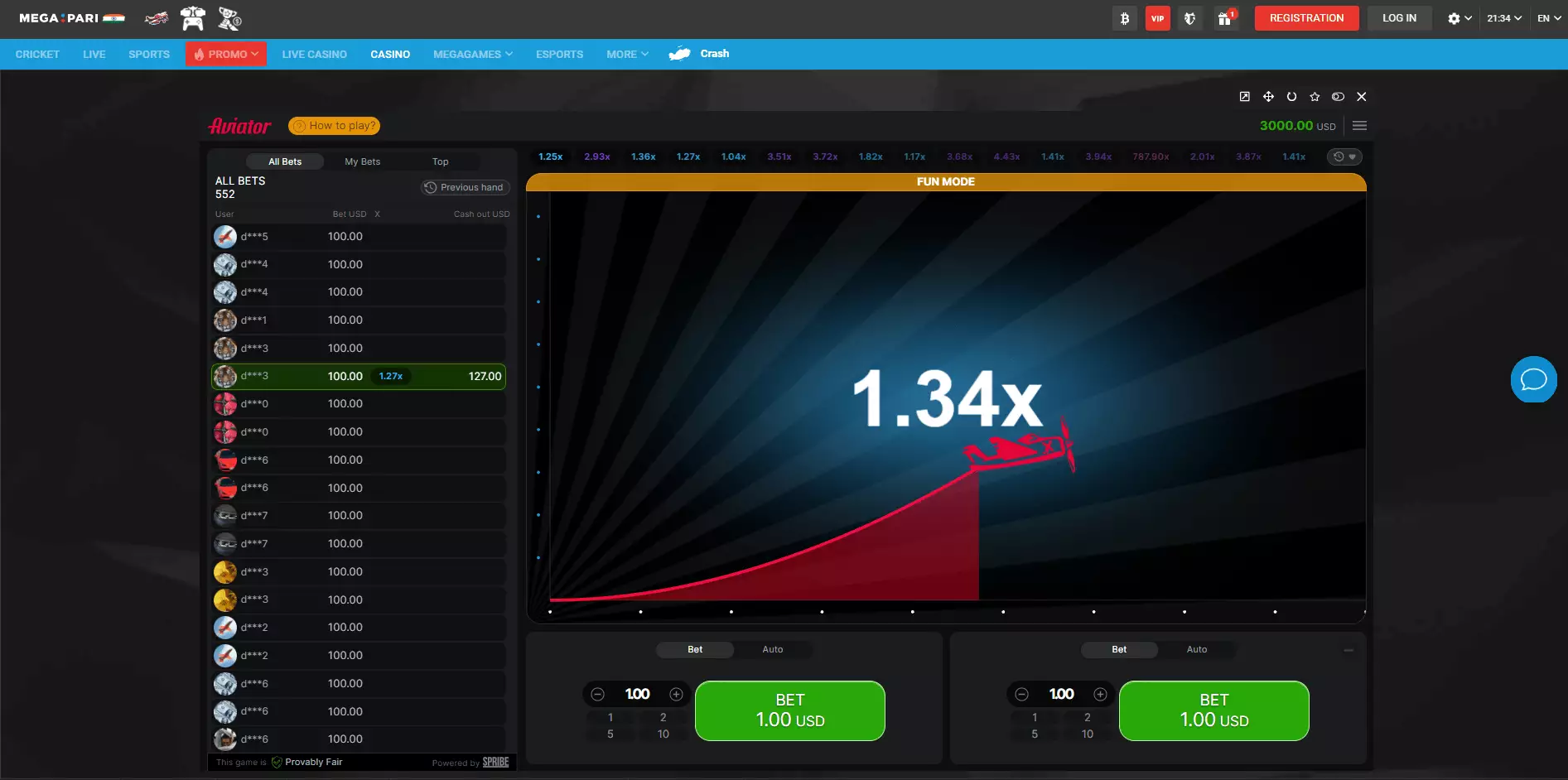
Task: Open the SPORTS menu item
Action: coord(149,54)
